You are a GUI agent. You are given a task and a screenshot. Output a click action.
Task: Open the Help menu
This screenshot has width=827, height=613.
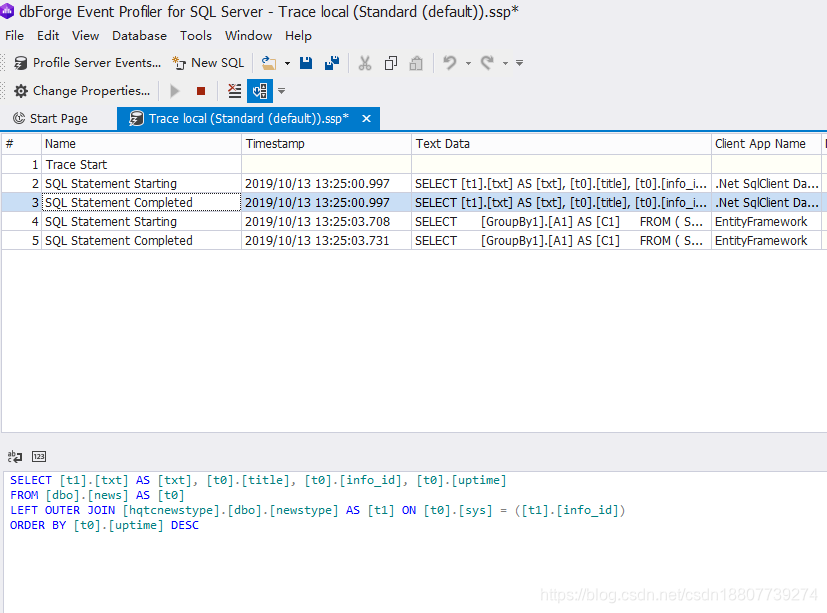point(299,36)
